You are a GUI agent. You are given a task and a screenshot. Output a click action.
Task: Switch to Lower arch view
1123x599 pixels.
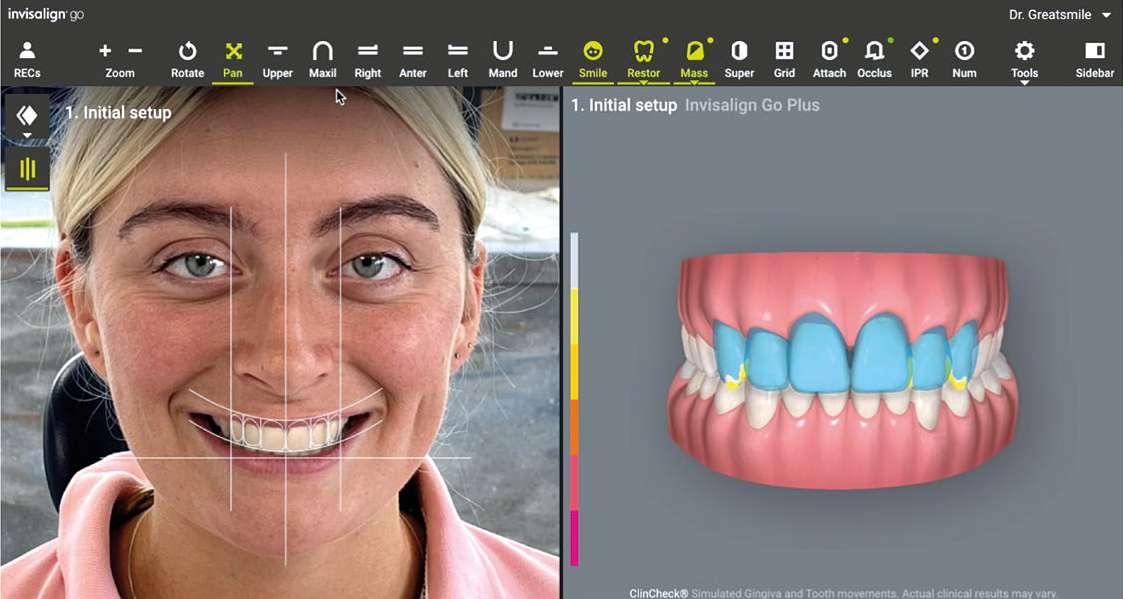(548, 59)
